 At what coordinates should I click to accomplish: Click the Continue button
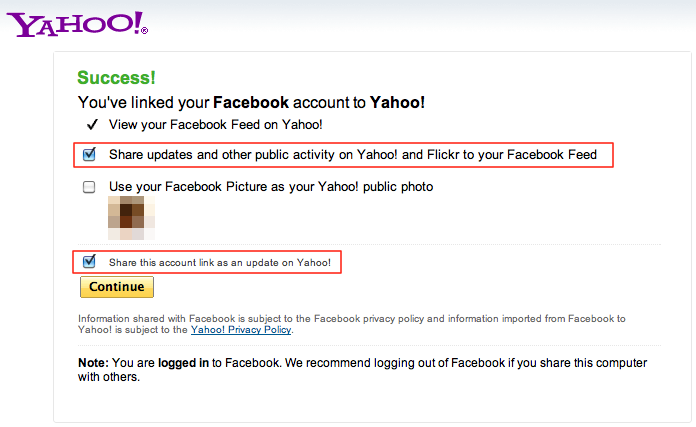(x=117, y=287)
